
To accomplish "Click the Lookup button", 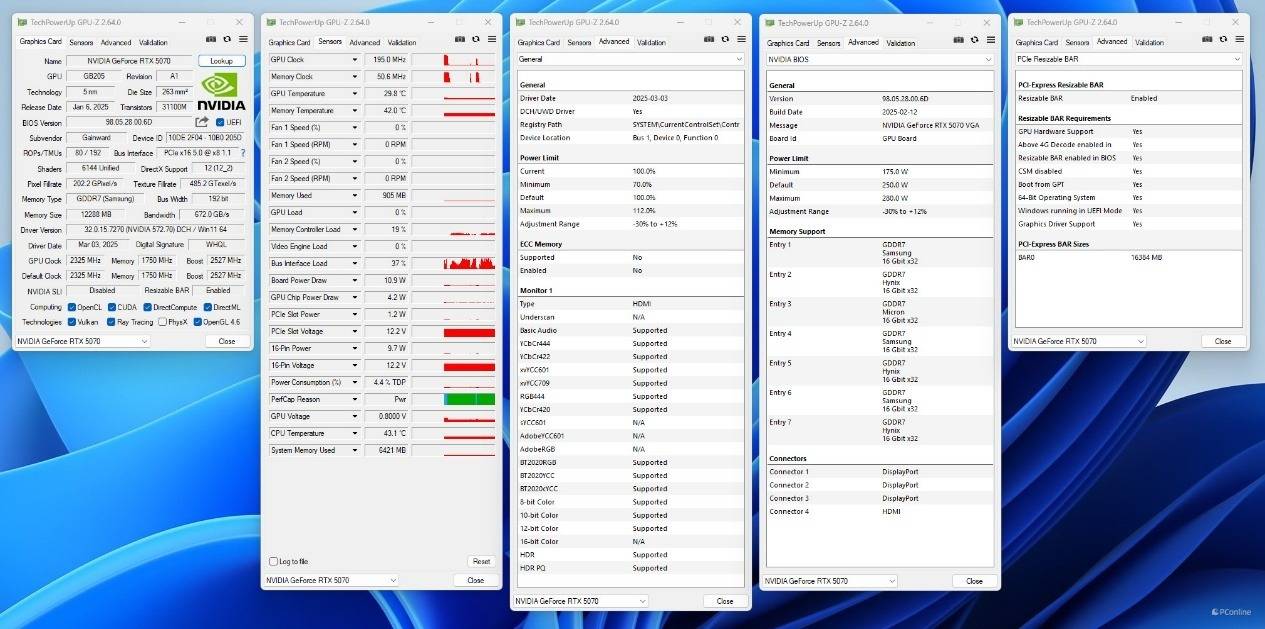I will click(x=221, y=61).
